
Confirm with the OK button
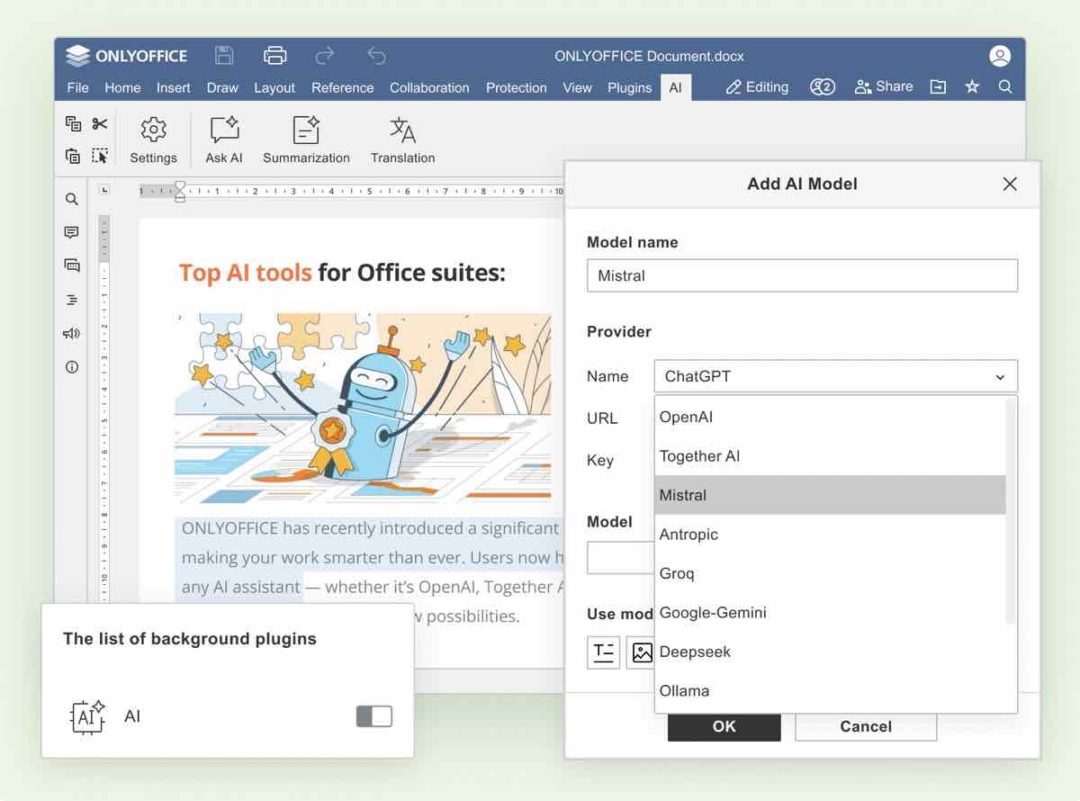pos(723,727)
